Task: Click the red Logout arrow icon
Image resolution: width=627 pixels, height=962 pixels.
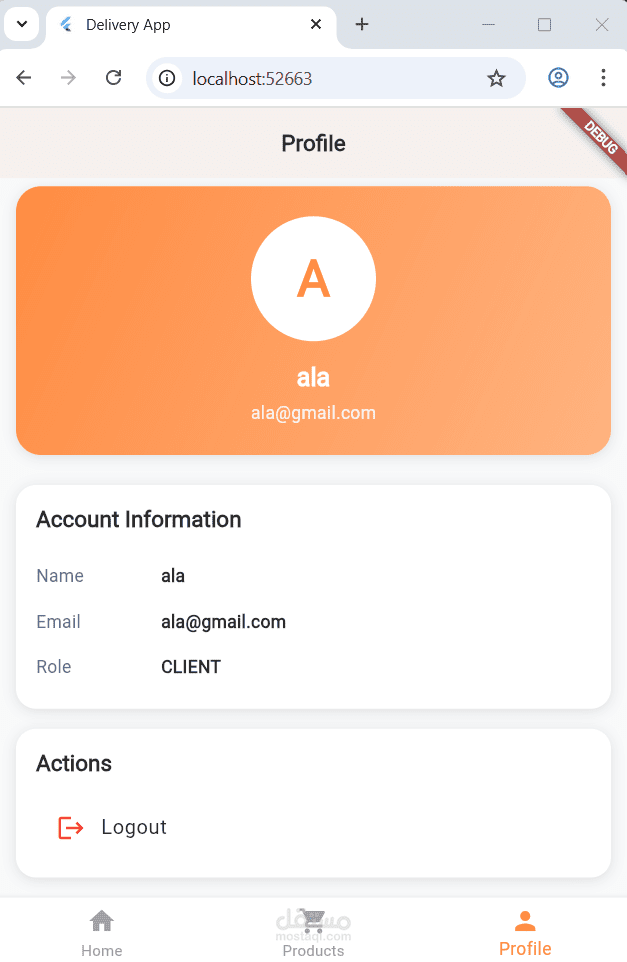Action: [70, 828]
